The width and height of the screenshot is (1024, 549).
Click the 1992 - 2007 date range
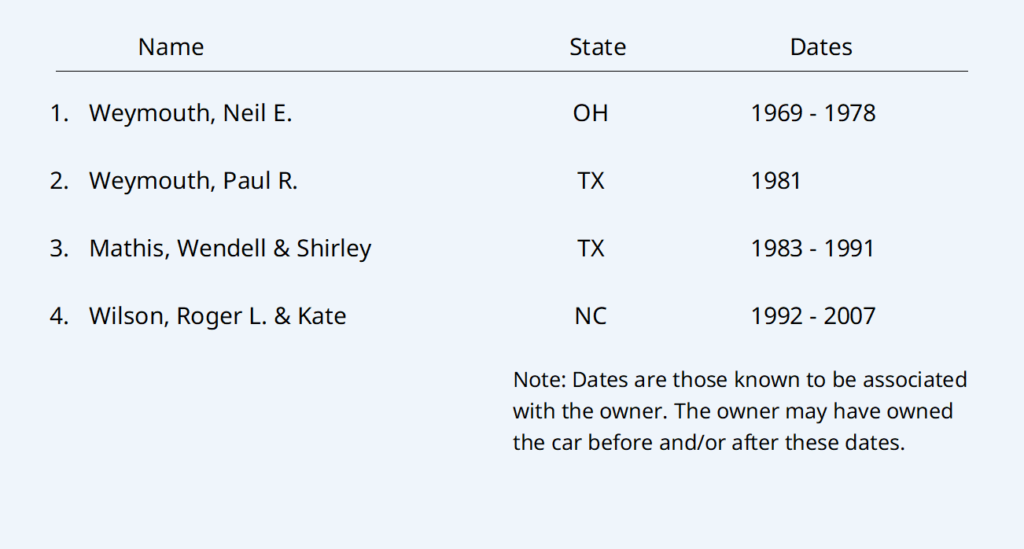point(813,317)
